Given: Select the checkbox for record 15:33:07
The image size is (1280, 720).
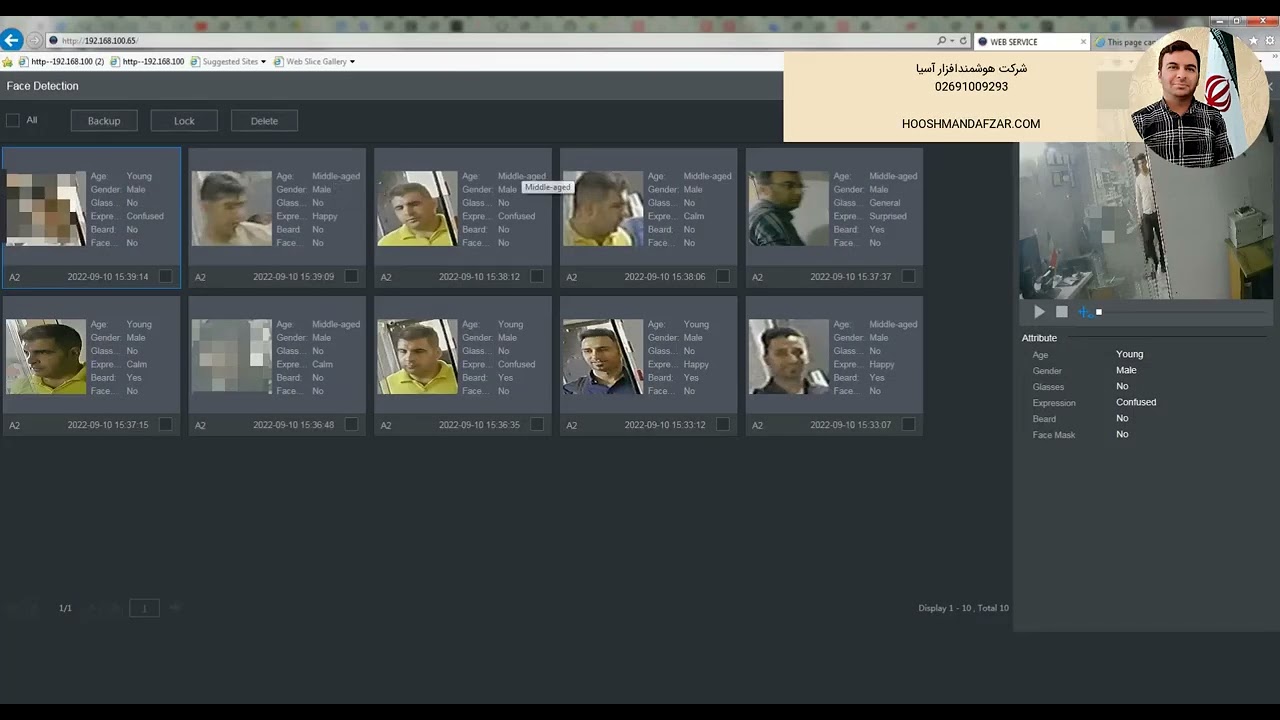Looking at the screenshot, I should point(908,424).
